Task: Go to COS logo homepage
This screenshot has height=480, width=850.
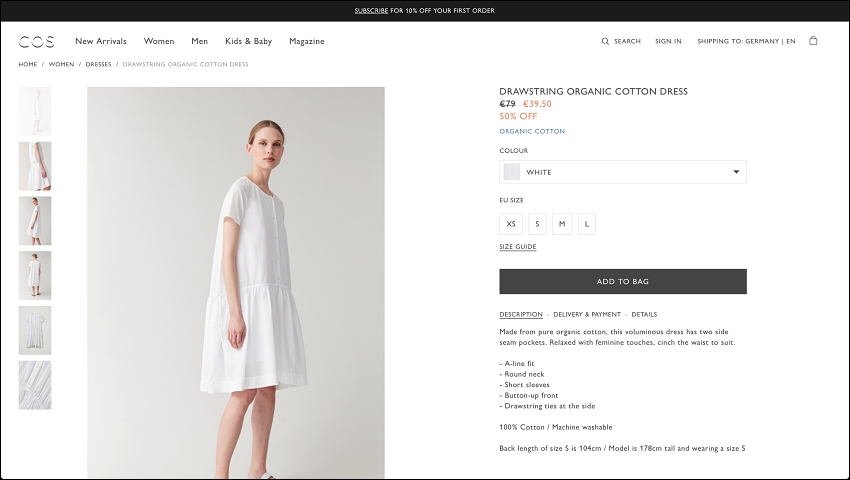Action: click(x=36, y=42)
